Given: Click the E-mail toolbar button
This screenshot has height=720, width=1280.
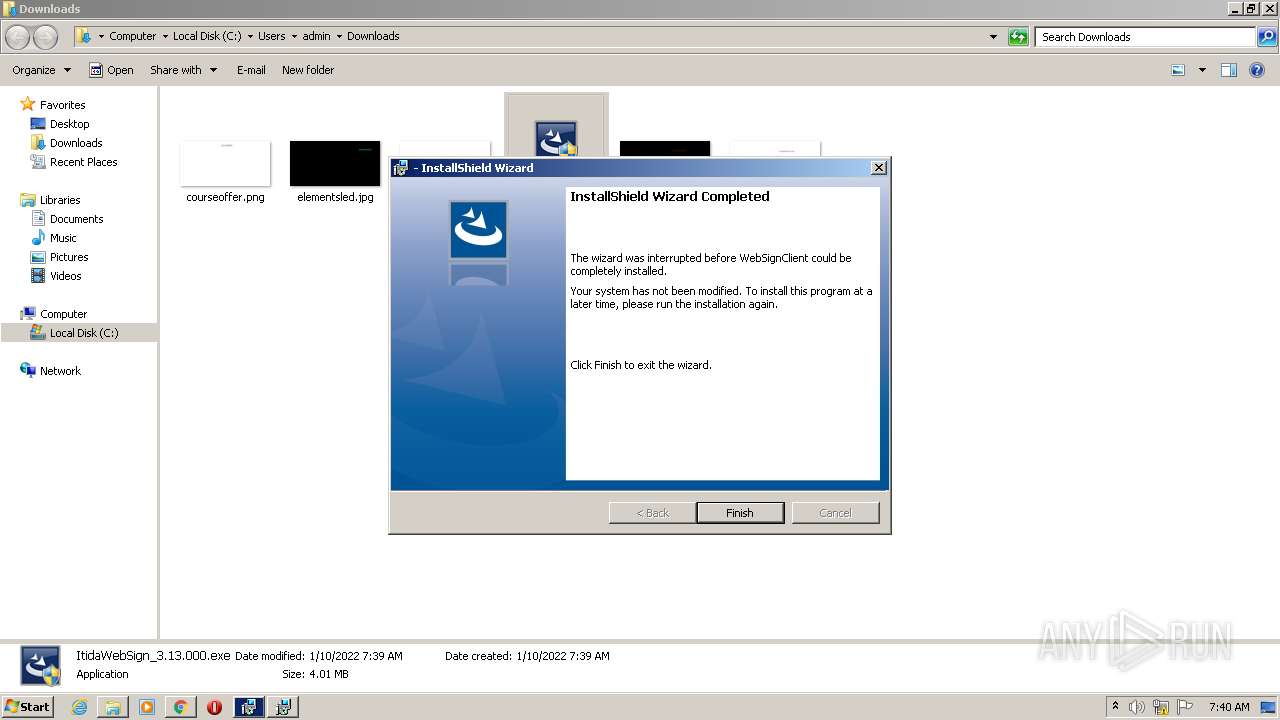Looking at the screenshot, I should tap(251, 70).
